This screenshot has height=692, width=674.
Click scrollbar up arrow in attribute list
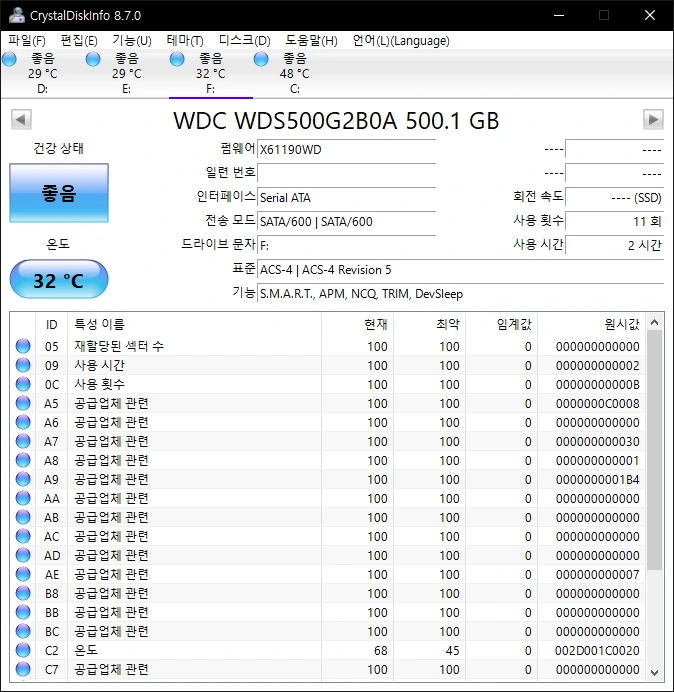coord(655,323)
